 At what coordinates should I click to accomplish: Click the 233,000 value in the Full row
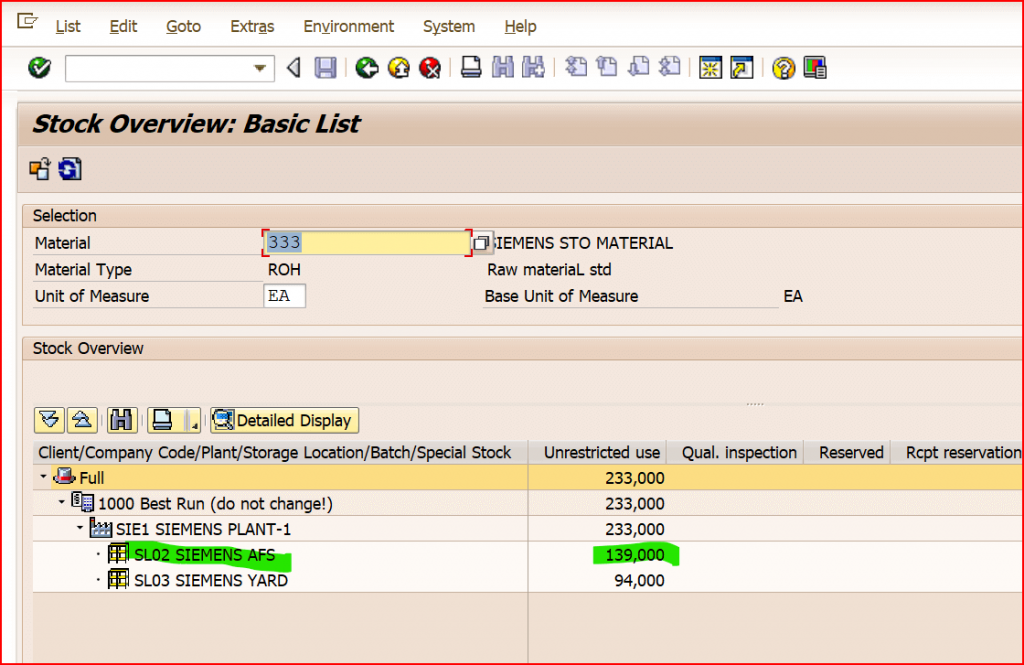pos(635,478)
